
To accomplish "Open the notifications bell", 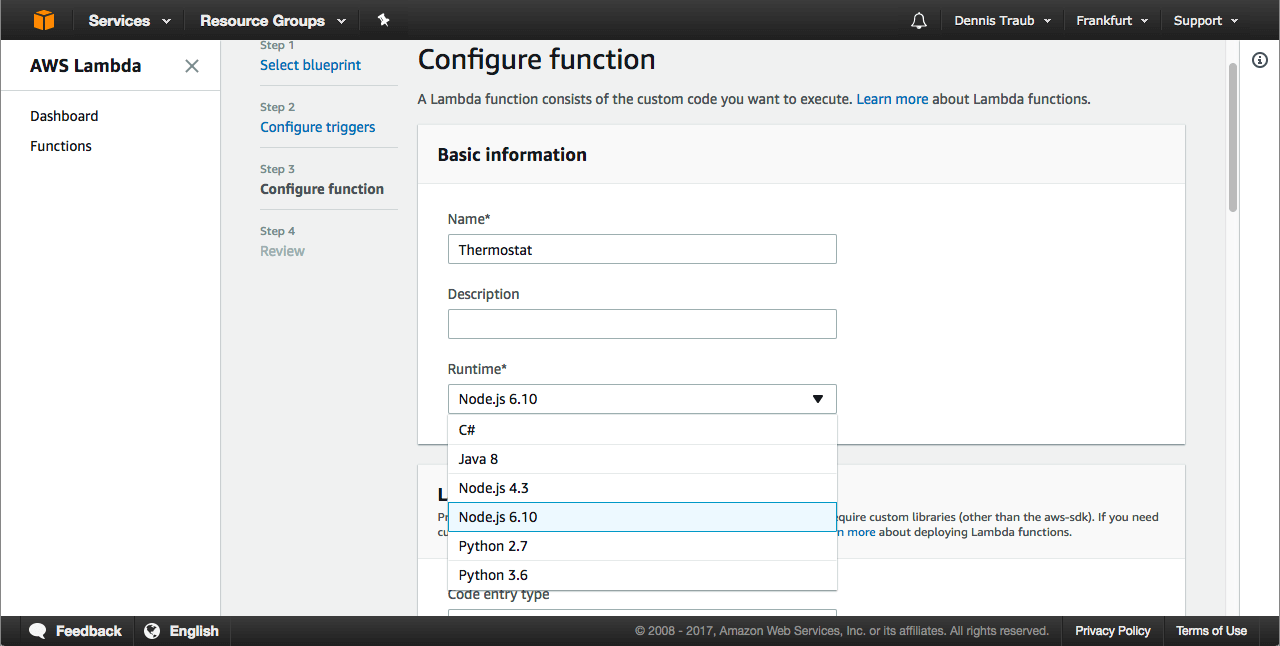I will 919,21.
